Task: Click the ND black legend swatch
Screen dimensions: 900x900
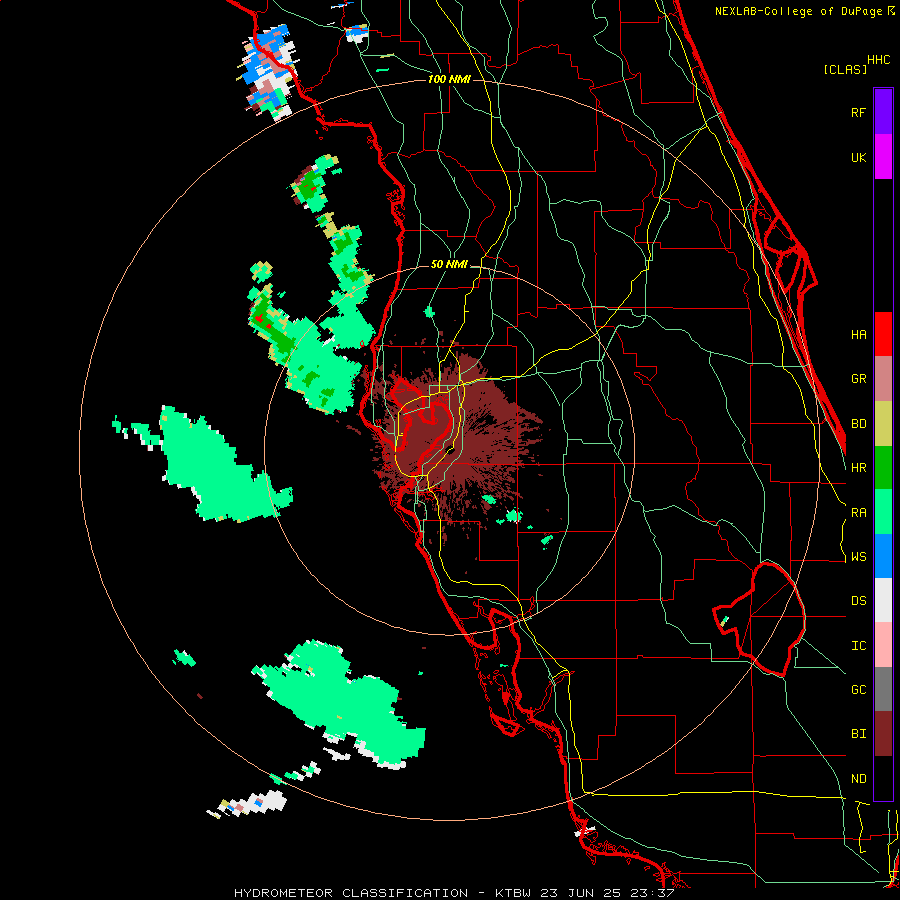Action: click(x=883, y=778)
